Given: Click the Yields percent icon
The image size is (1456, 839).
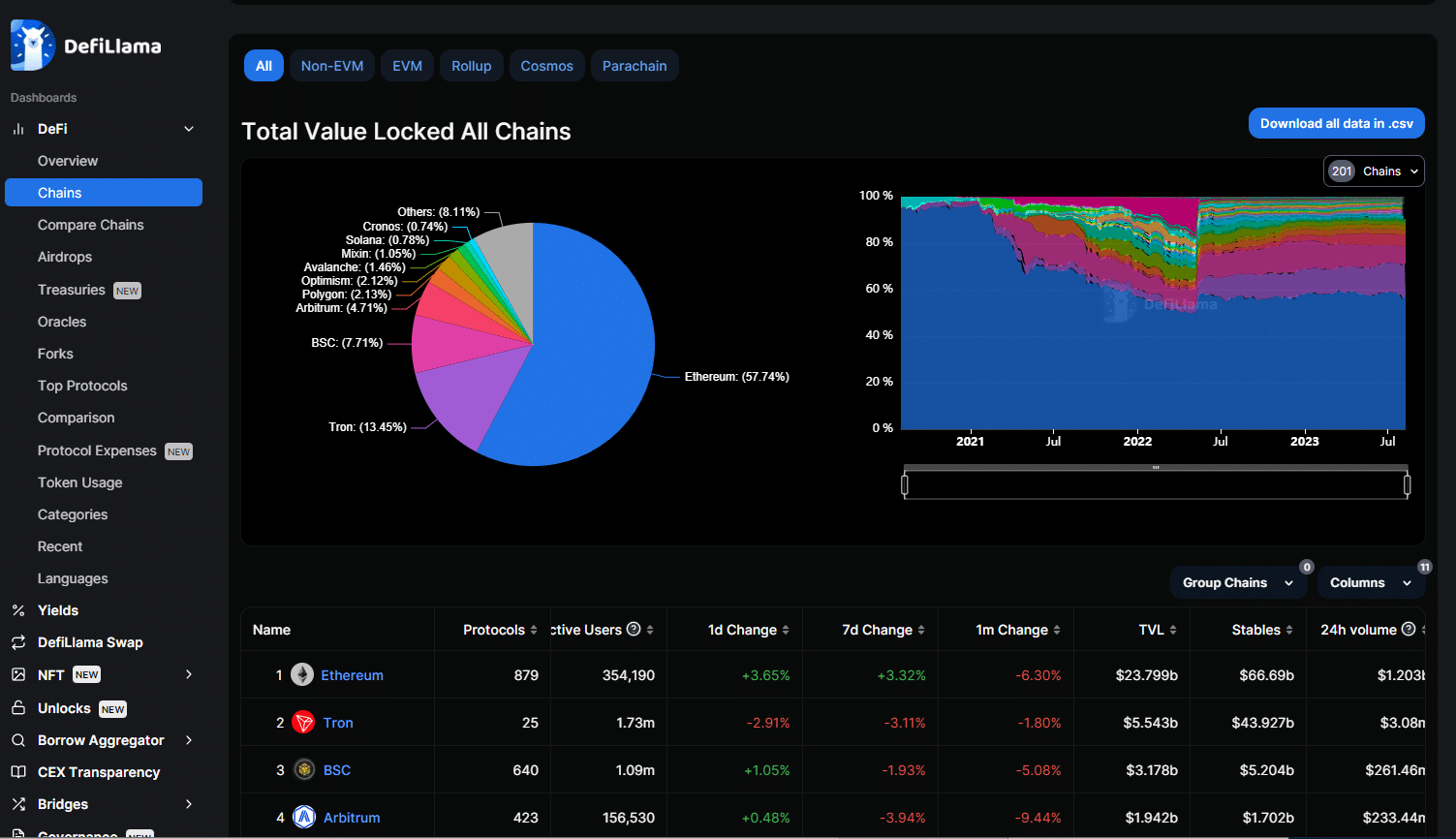Looking at the screenshot, I should (x=17, y=610).
